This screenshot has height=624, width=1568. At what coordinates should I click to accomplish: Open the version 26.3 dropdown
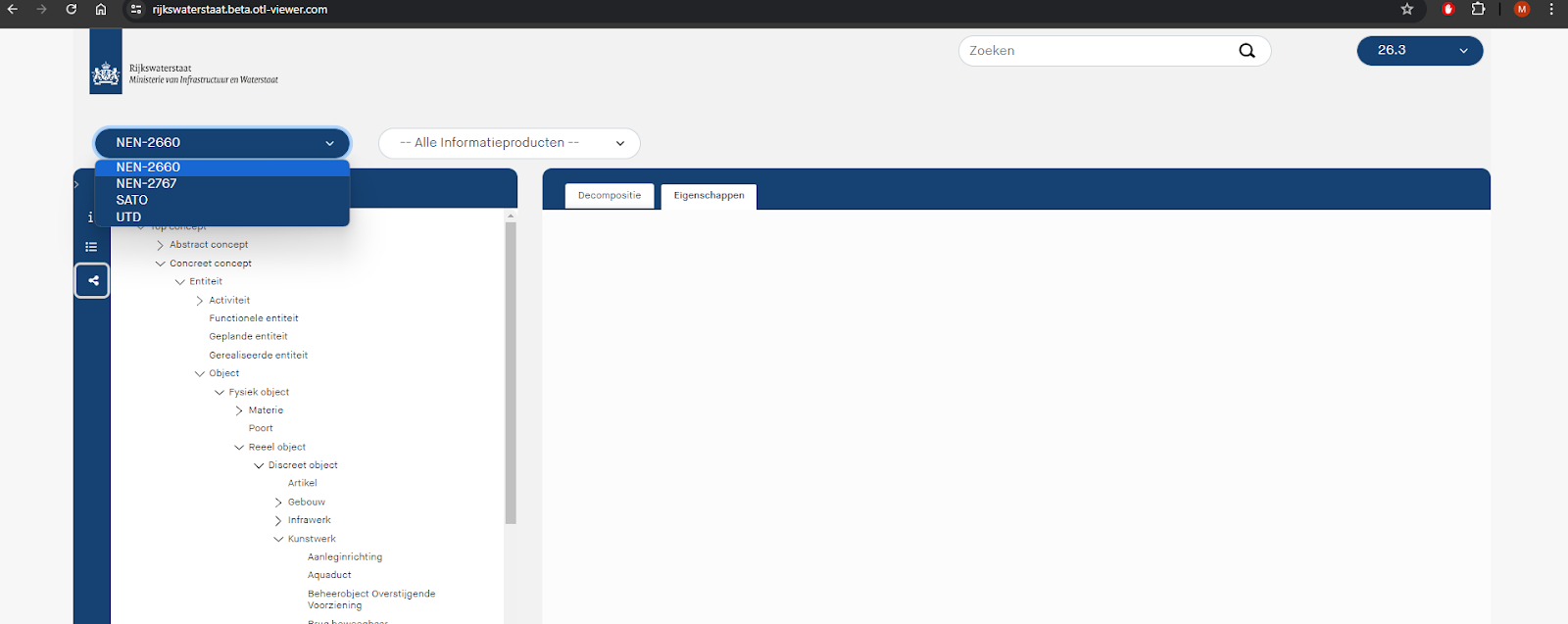point(1419,51)
